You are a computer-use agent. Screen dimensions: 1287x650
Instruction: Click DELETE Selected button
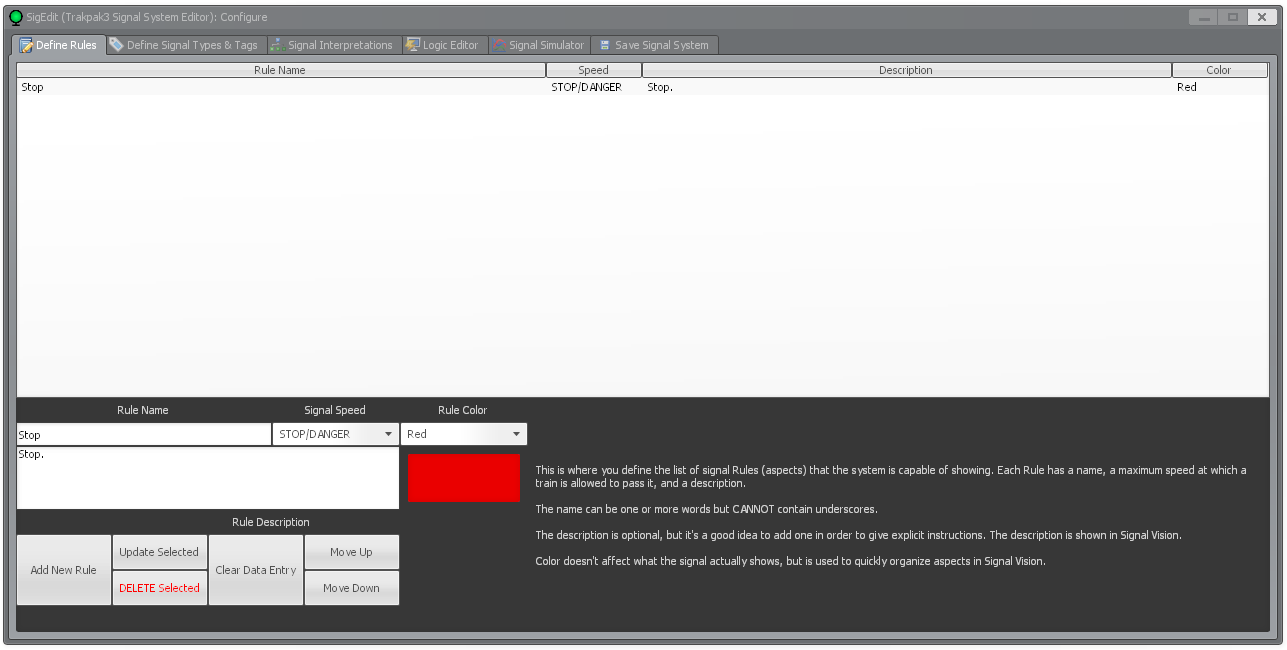point(159,588)
